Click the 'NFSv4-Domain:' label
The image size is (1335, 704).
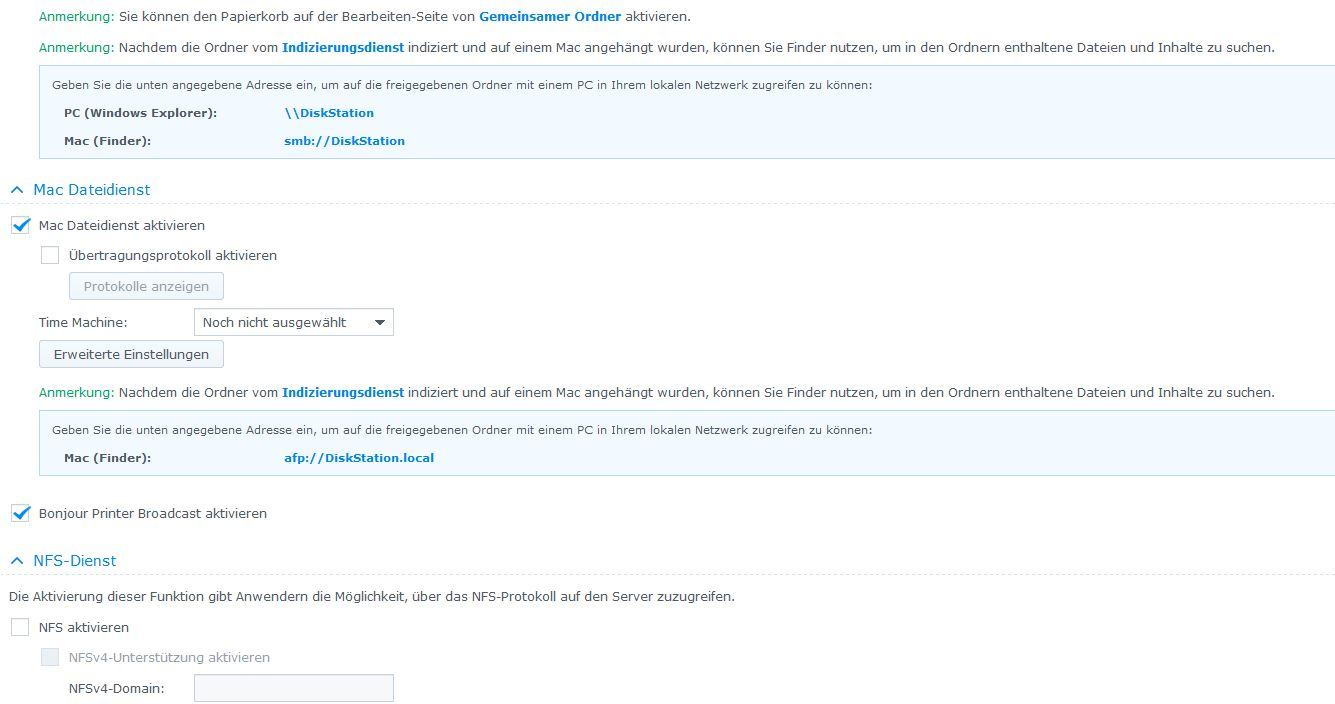116,689
